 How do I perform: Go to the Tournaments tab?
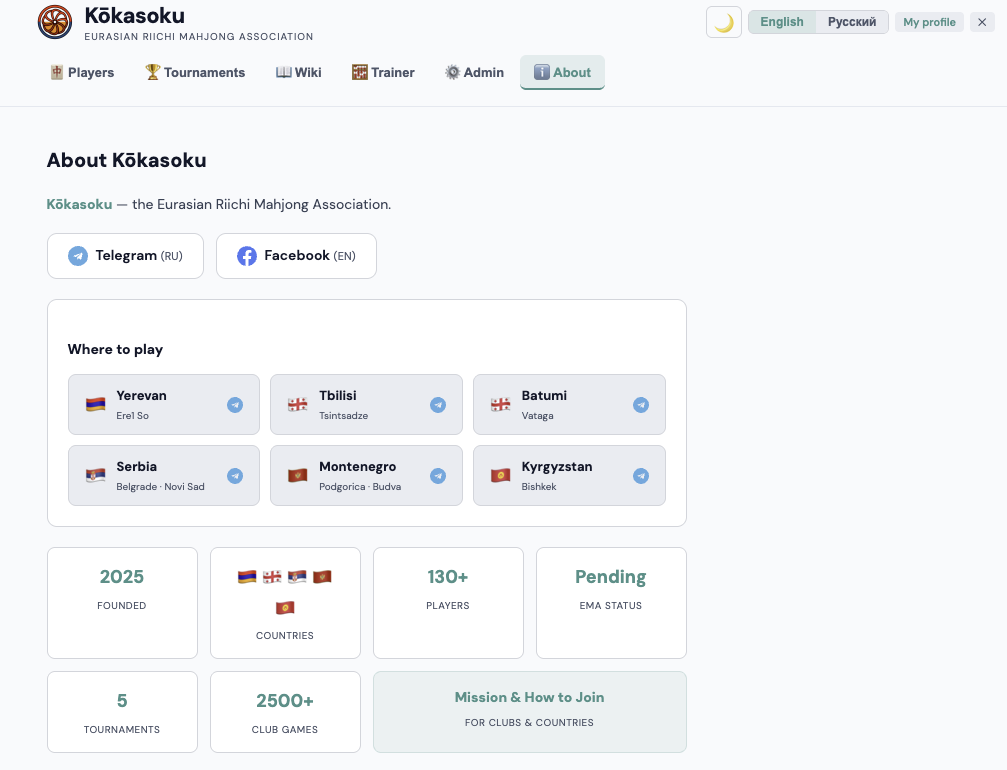(195, 72)
